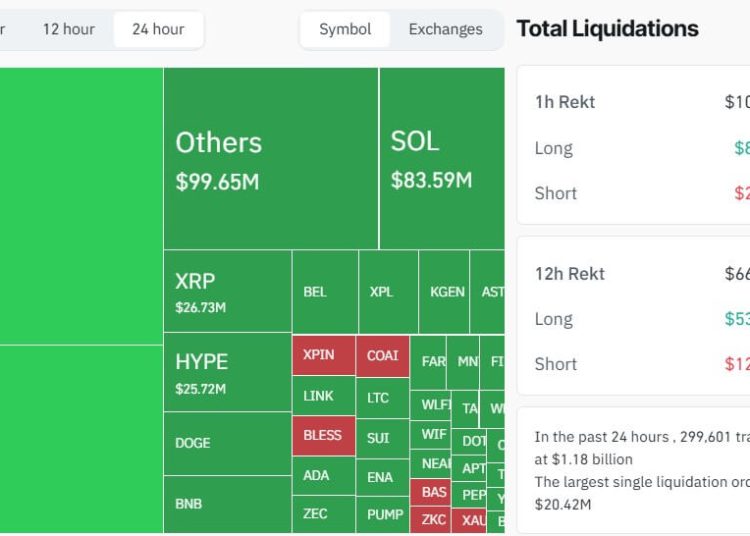
Task: Switch to Exchanges view
Action: coord(445,29)
